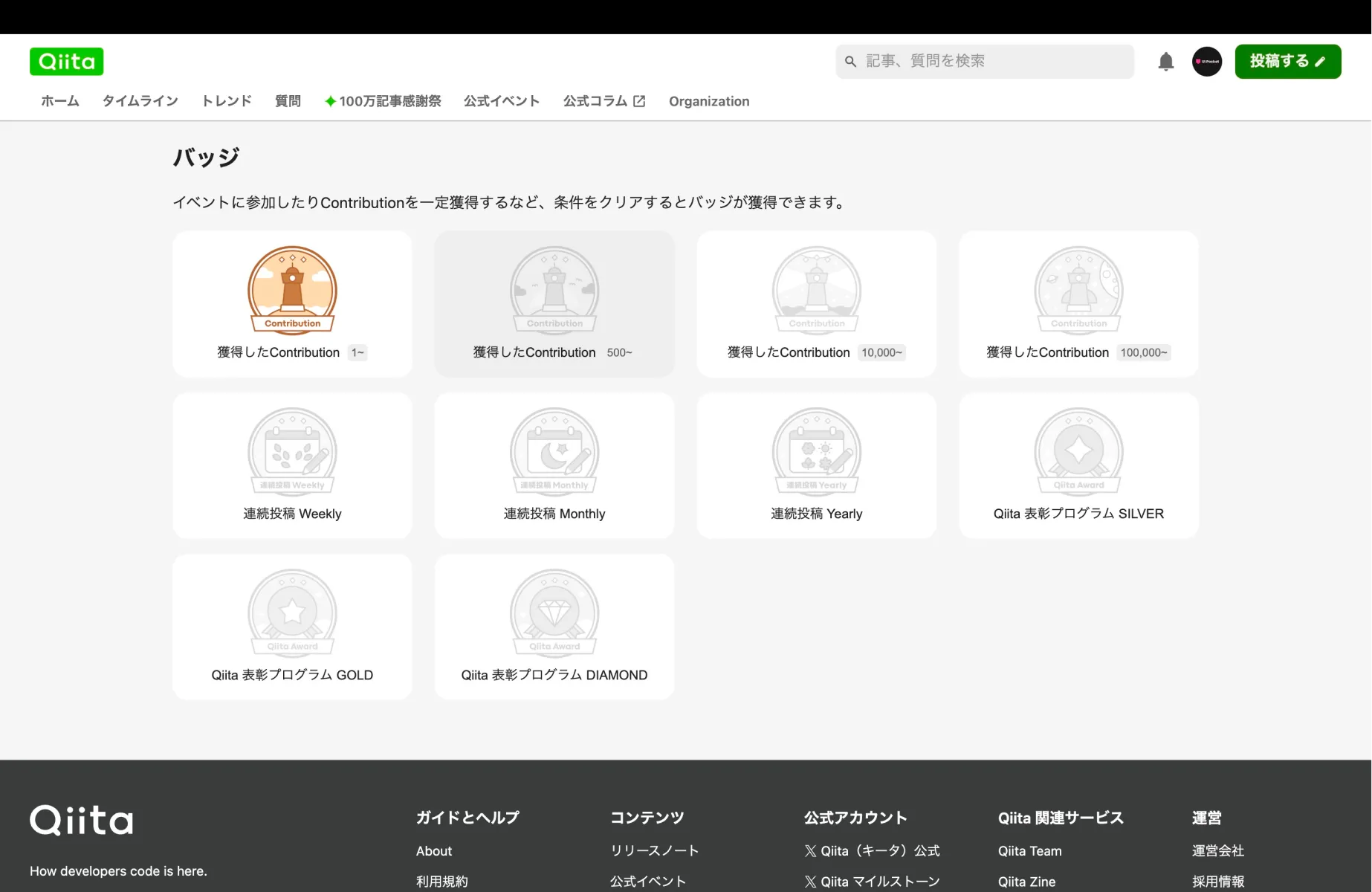This screenshot has height=892, width=1372.
Task: Click the 利用規約 footer link
Action: (441, 882)
